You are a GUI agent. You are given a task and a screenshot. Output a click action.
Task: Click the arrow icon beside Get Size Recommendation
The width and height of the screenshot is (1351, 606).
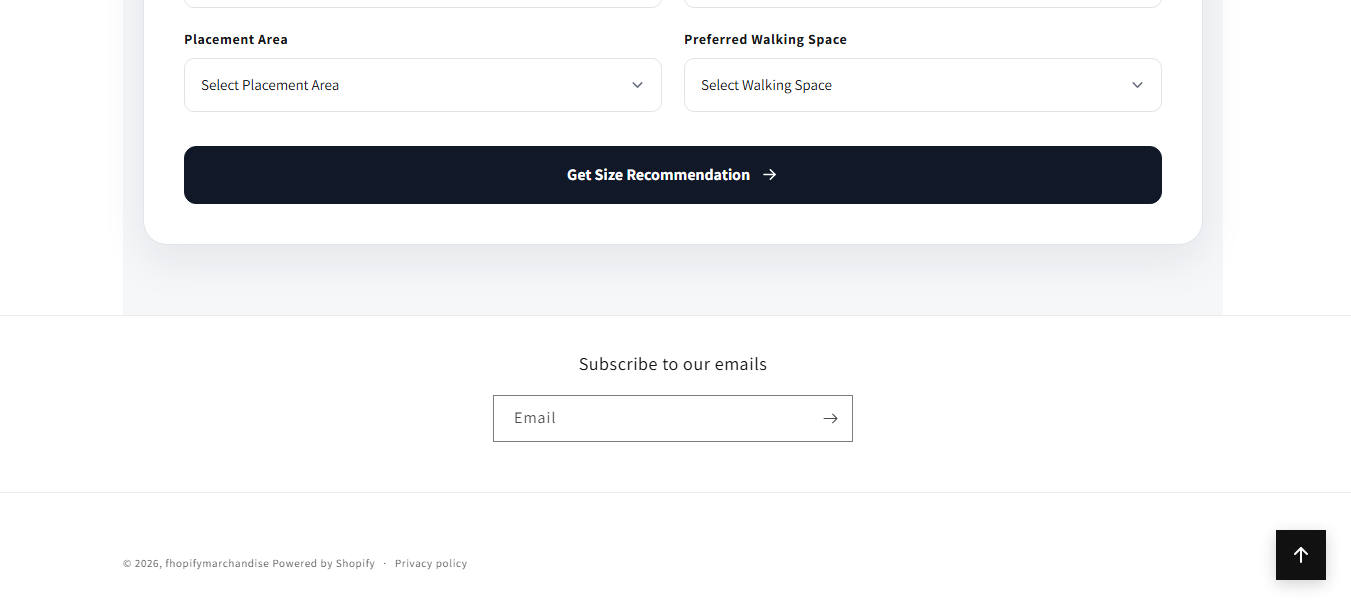pos(769,175)
